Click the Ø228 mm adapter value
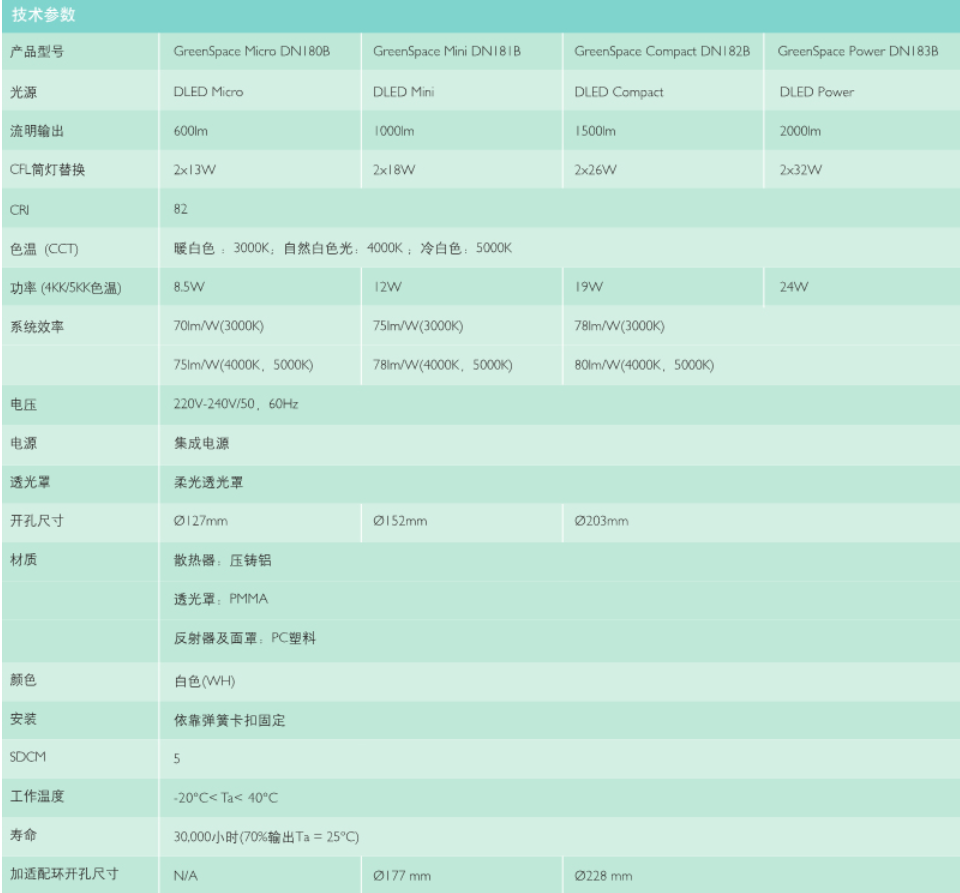 [x=603, y=876]
